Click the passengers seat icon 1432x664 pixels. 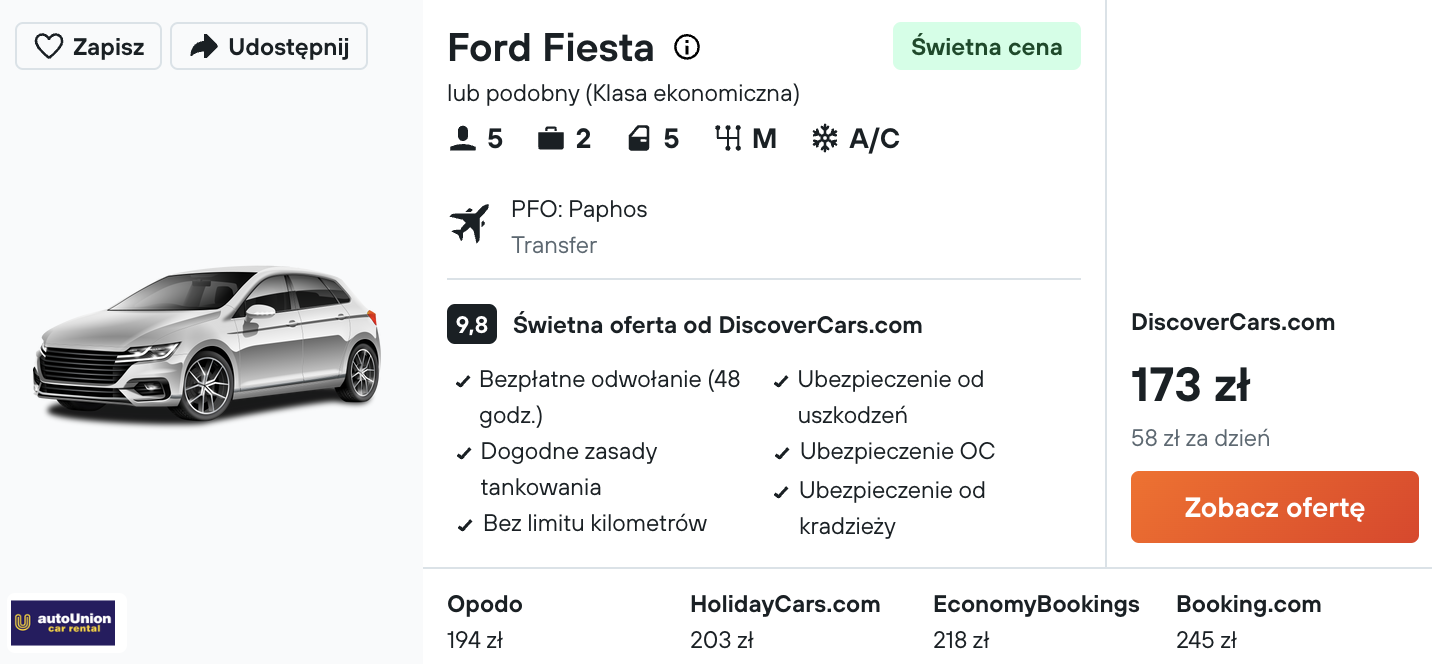click(462, 139)
